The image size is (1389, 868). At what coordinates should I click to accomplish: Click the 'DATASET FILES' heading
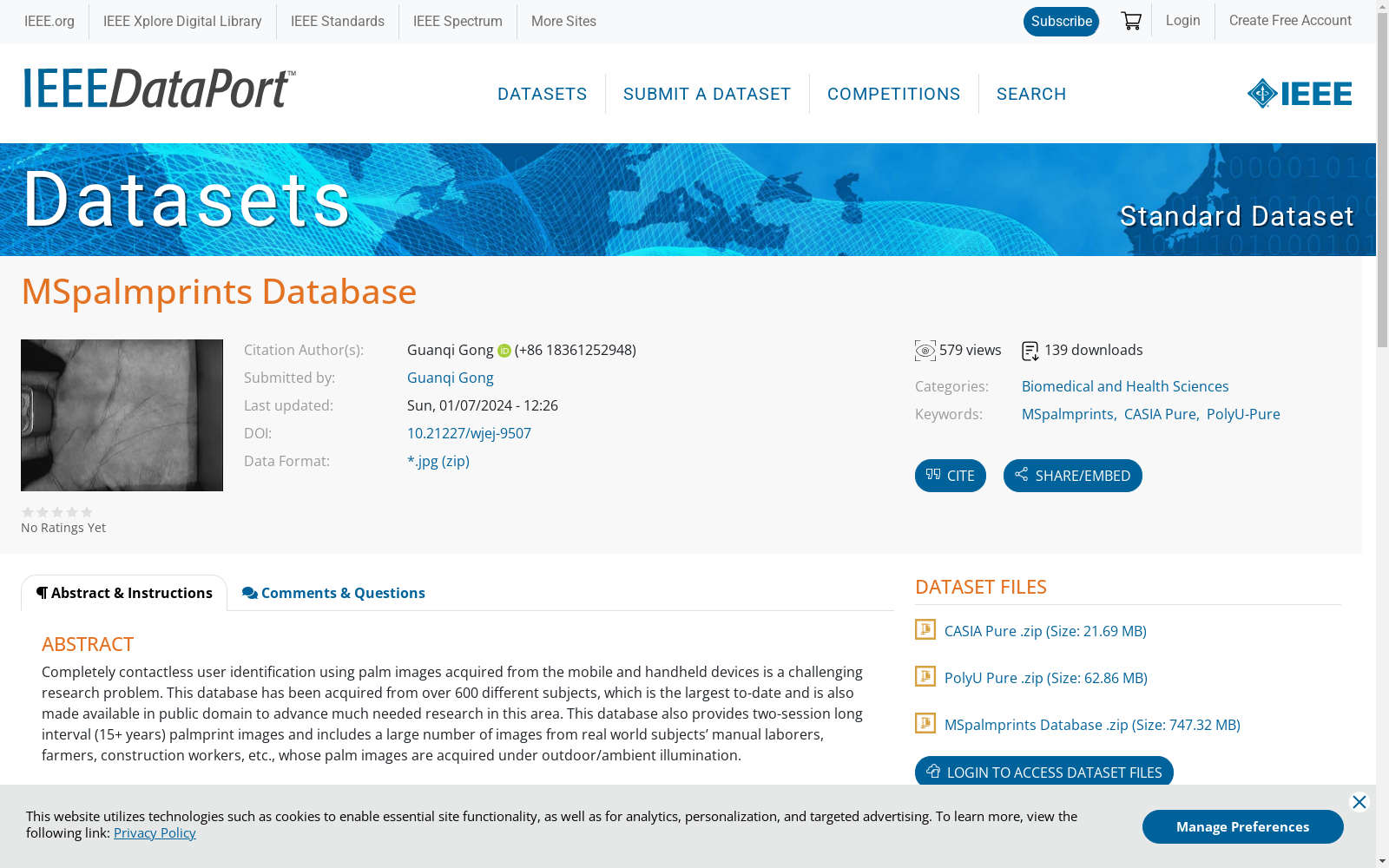pos(981,587)
